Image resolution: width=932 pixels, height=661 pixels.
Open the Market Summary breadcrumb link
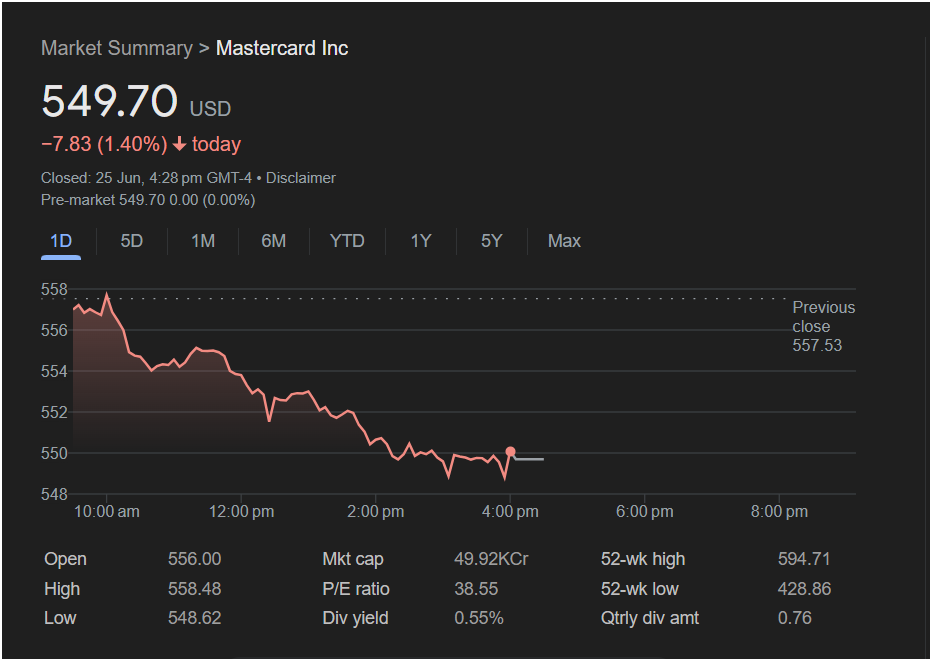(x=116, y=48)
